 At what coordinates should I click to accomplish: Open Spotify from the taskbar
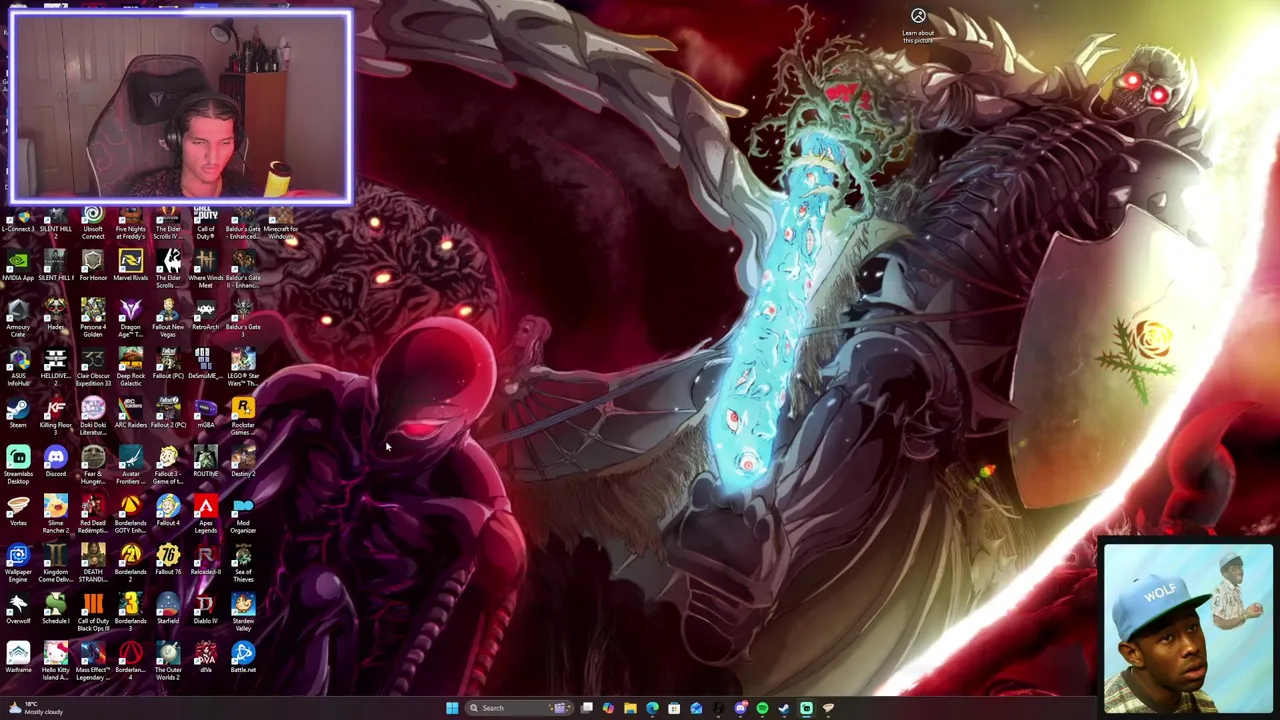point(762,708)
